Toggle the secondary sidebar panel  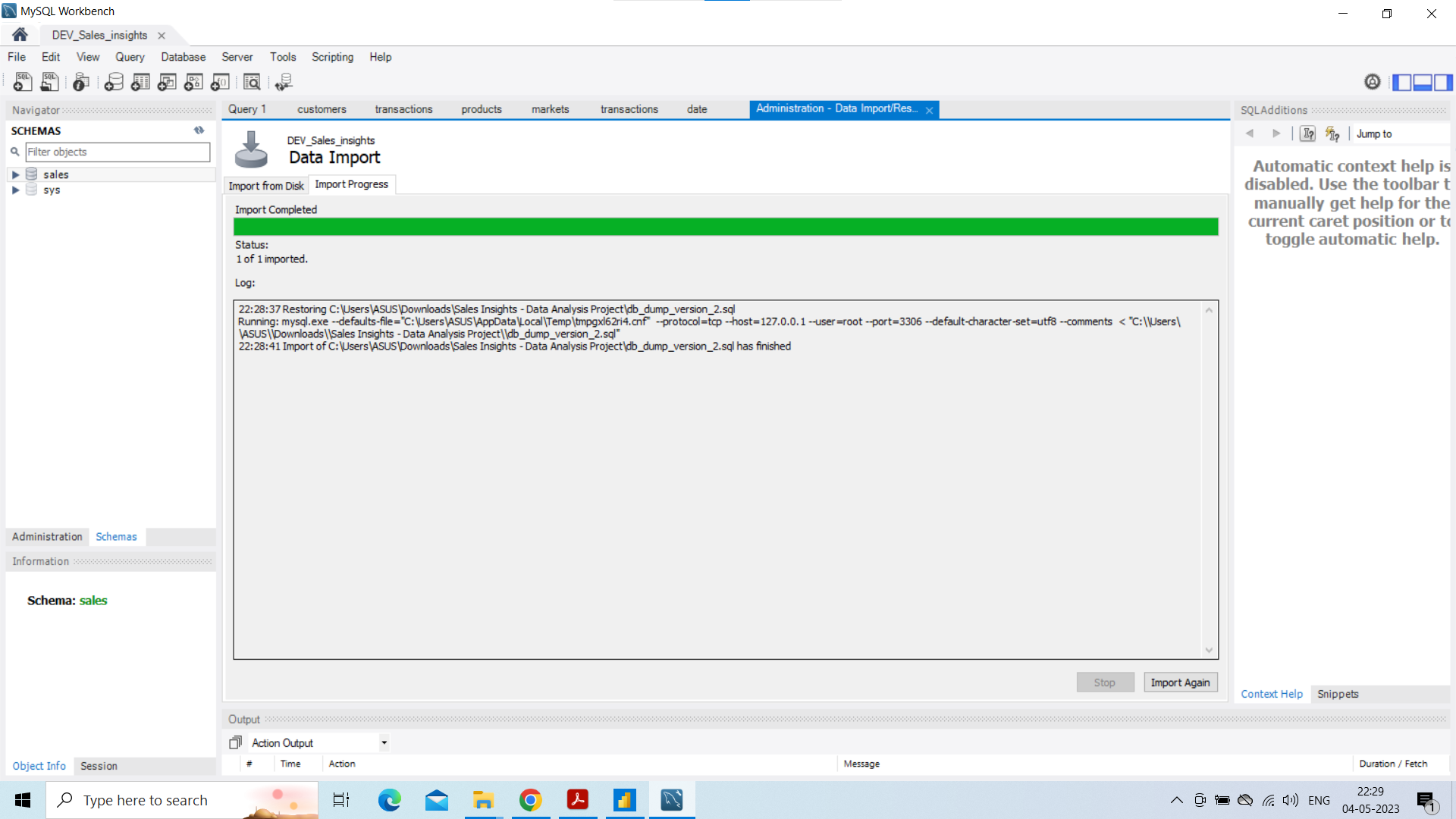(1445, 82)
